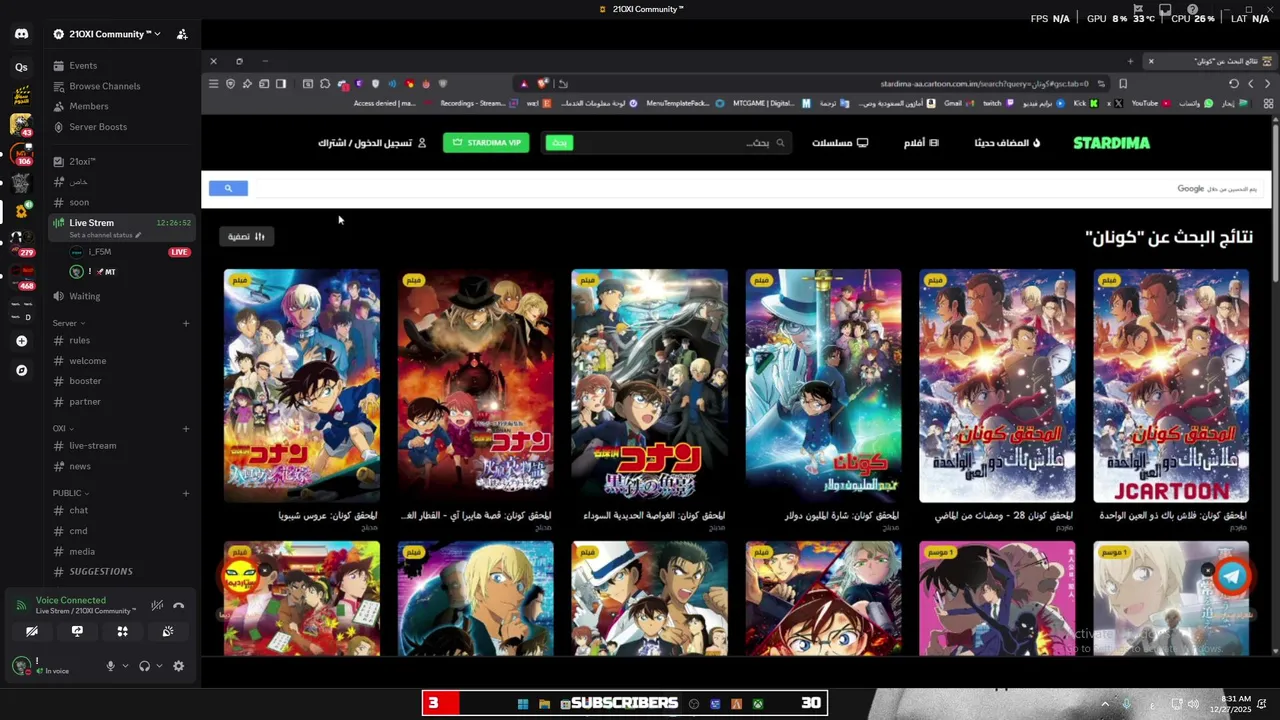Viewport: 1280px width, 720px height.
Task: Collapse the PUBLIC channel category
Action: [71, 493]
